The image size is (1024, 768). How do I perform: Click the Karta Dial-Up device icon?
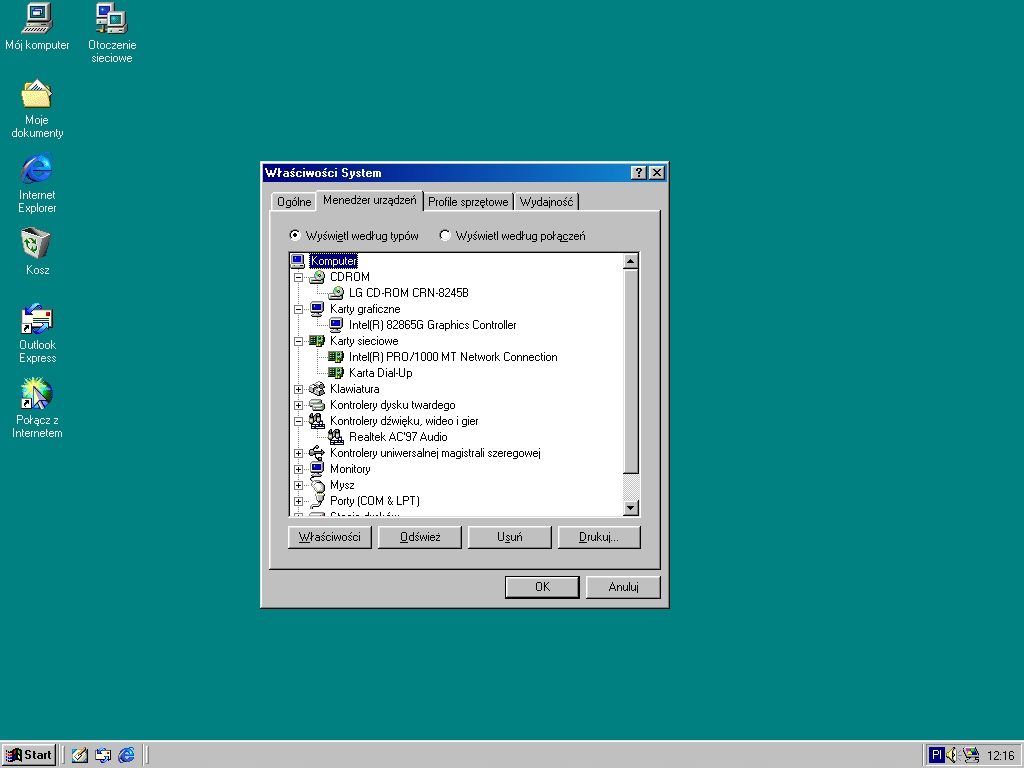tap(336, 373)
